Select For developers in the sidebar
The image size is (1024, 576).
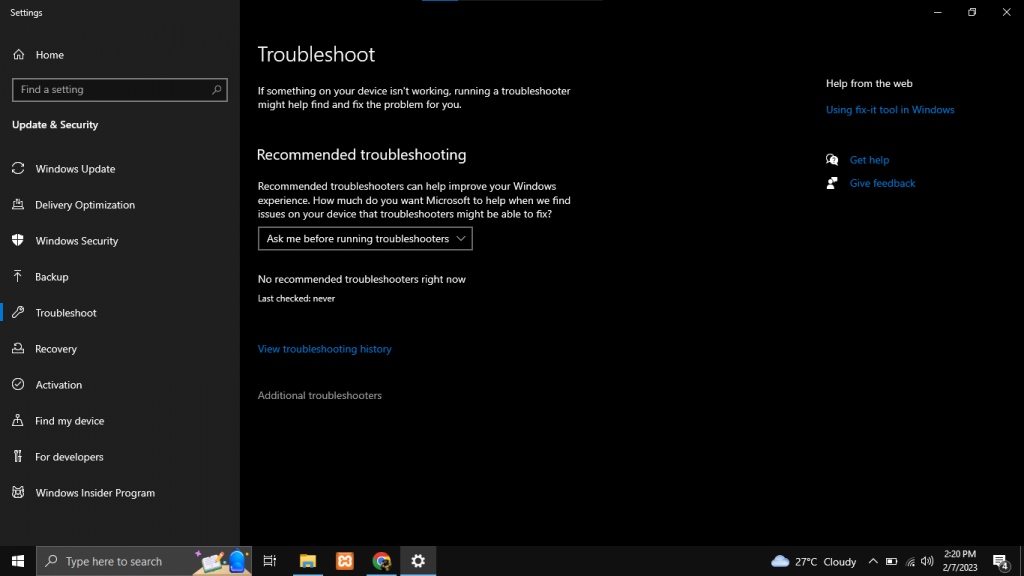point(69,456)
